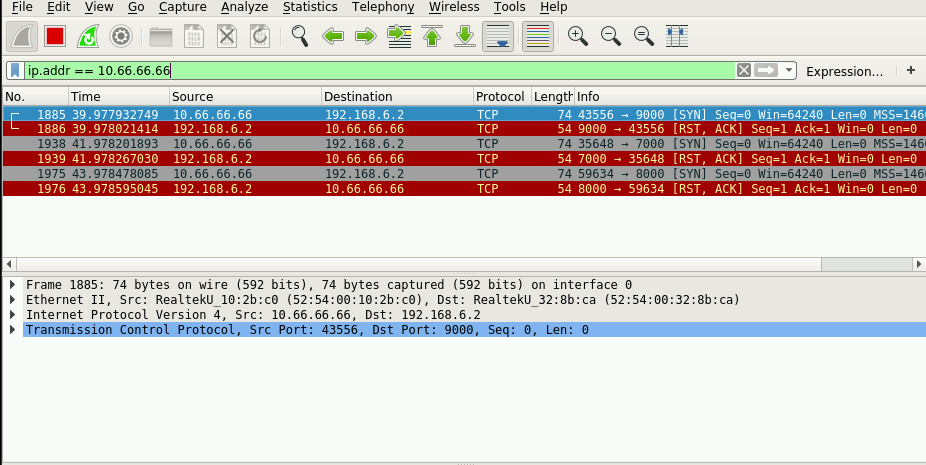Jump to the first packet

pyautogui.click(x=432, y=37)
